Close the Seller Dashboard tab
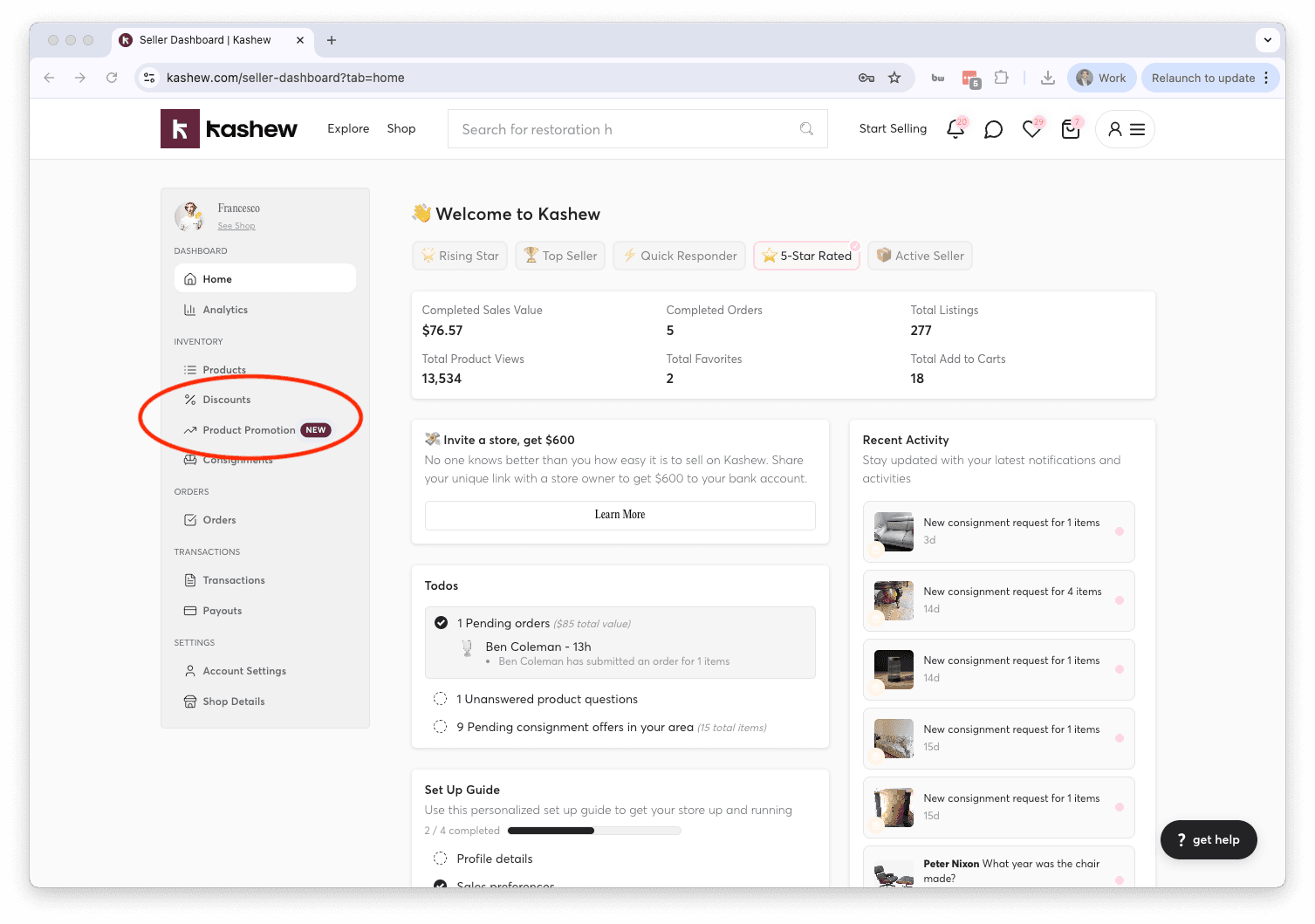Screen dimensions: 1315x924 300,40
